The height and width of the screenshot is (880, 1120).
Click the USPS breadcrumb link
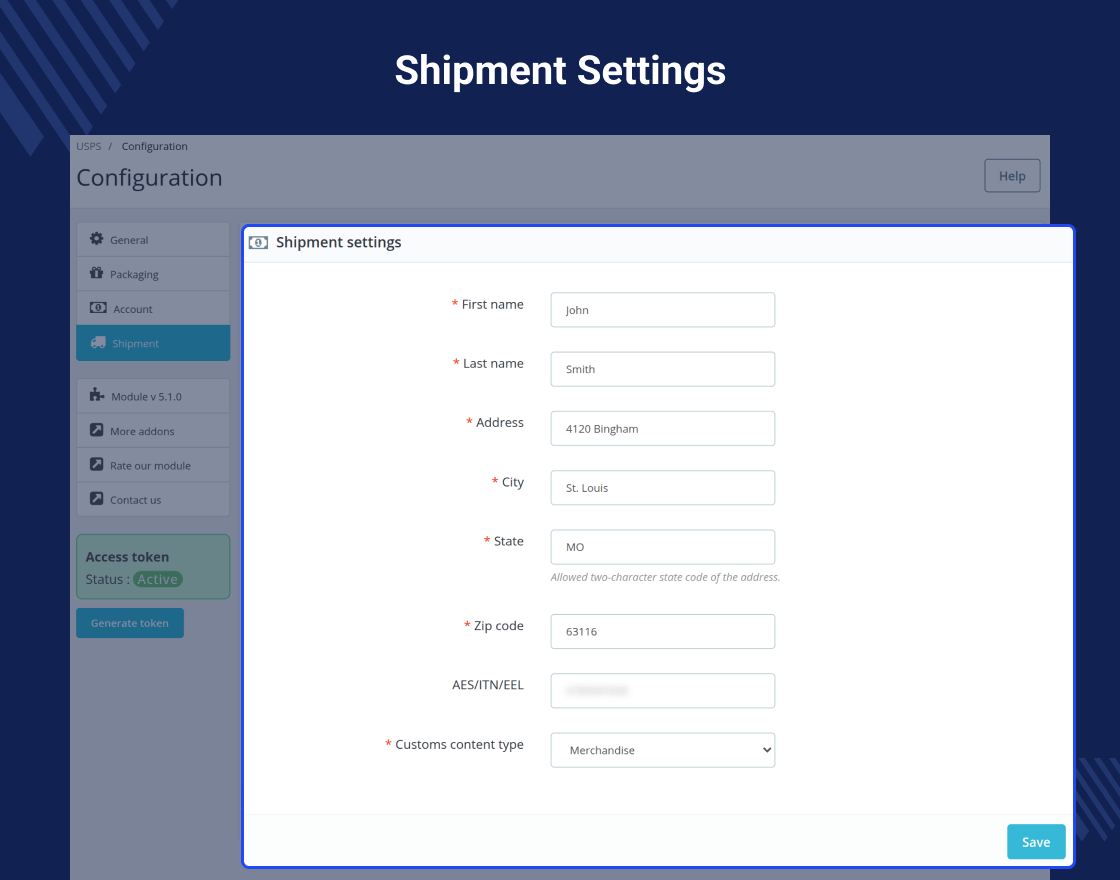(88, 146)
